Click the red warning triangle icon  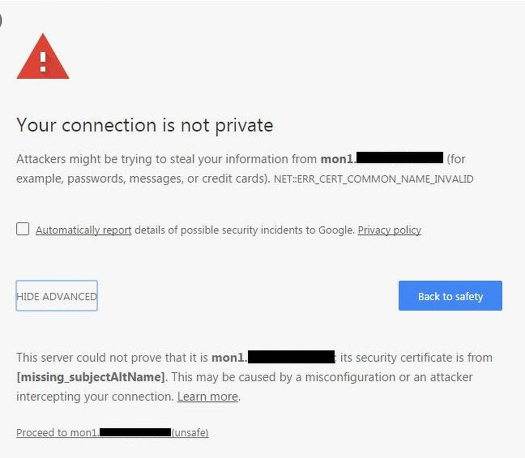point(43,57)
